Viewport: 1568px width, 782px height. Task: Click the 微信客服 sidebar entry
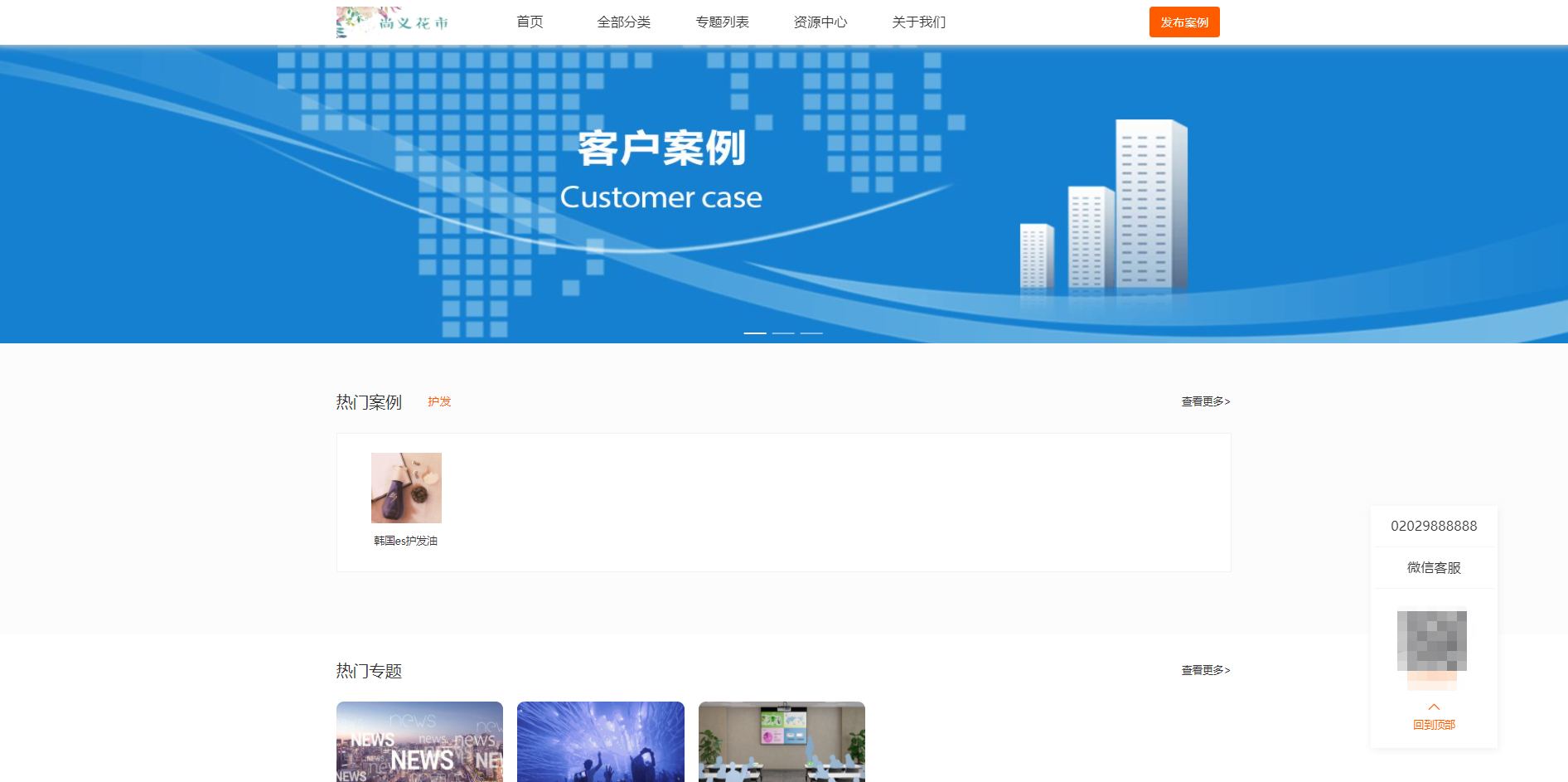1434,568
